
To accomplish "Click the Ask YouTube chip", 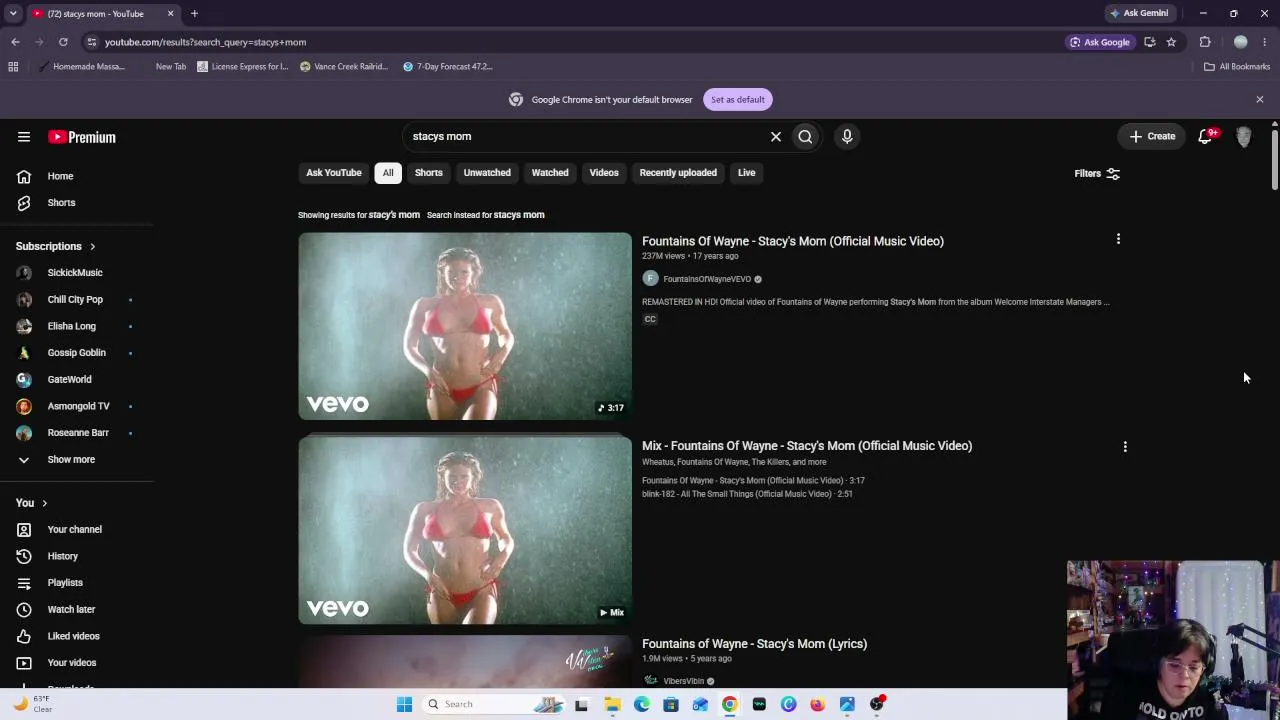I will pos(334,173).
